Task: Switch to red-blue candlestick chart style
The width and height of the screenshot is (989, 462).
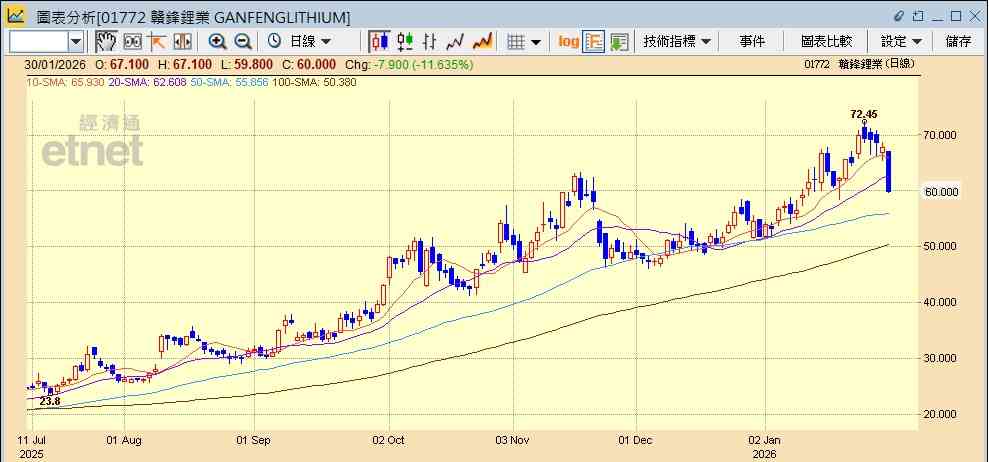Action: click(x=379, y=42)
